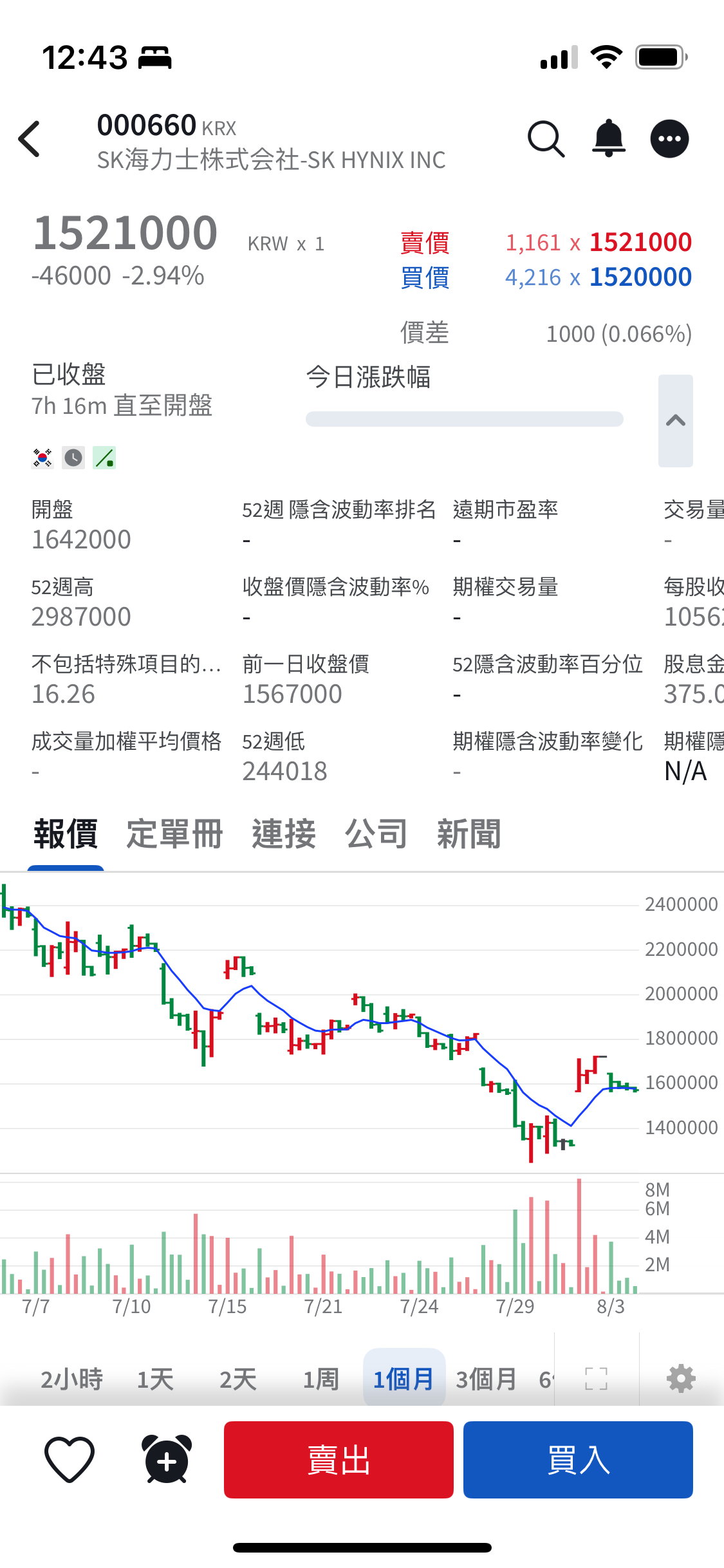The height and width of the screenshot is (1568, 724).
Task: Tap the SK HYNIX INC company name
Action: (x=271, y=160)
